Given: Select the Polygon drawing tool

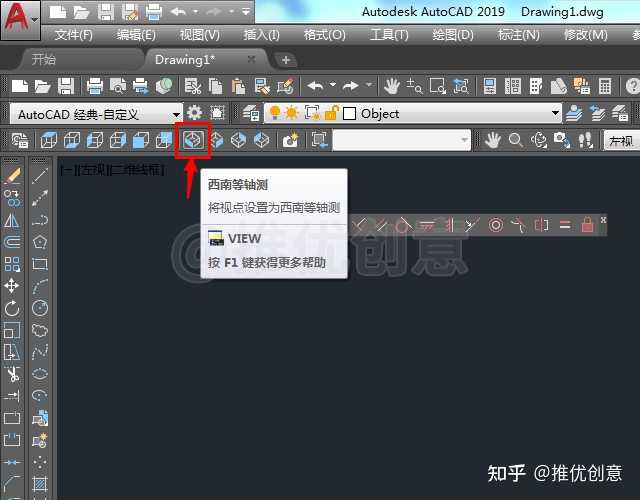Looking at the screenshot, I should coord(40,242).
